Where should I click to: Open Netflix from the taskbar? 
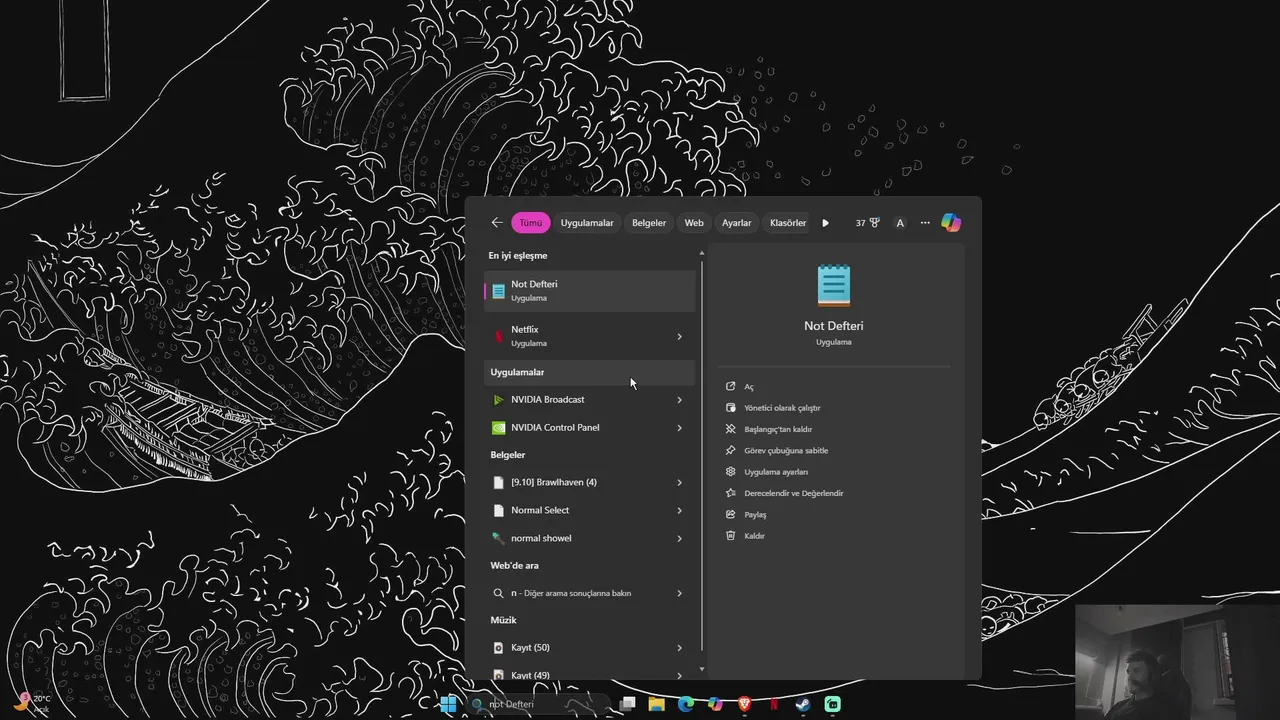coord(774,704)
